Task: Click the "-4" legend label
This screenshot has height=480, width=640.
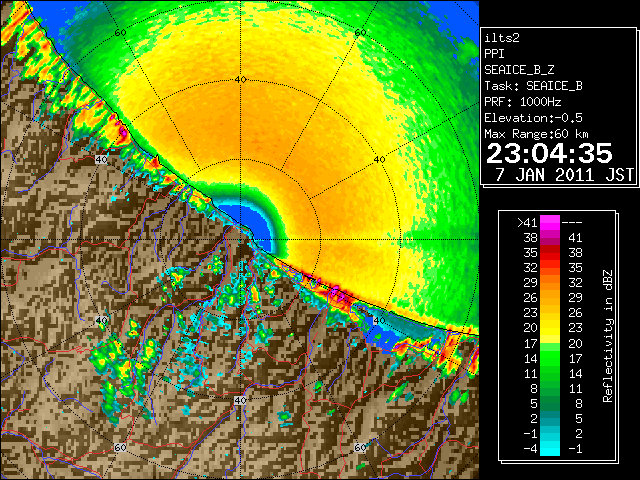Action: 530,449
